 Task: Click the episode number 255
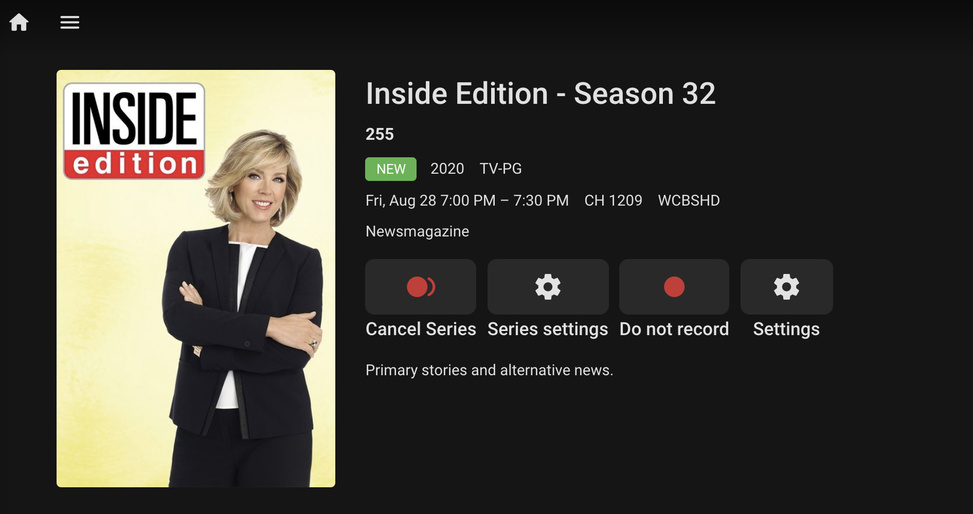[380, 134]
